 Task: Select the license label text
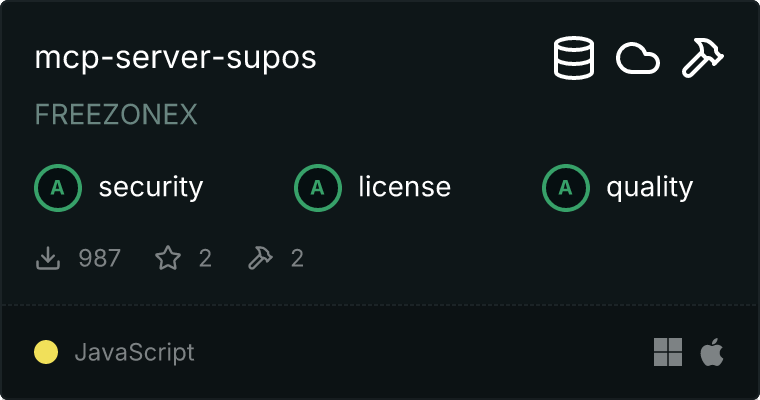pos(404,187)
